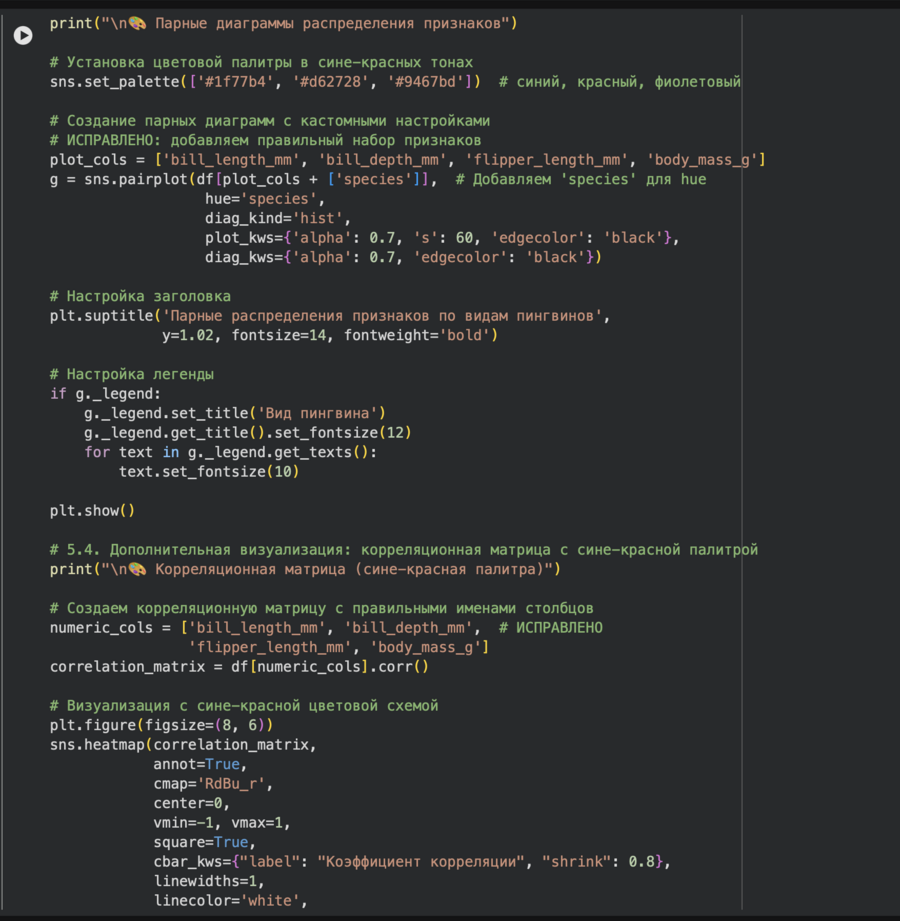Click the text.set_fontsize(10) line

coord(209,472)
